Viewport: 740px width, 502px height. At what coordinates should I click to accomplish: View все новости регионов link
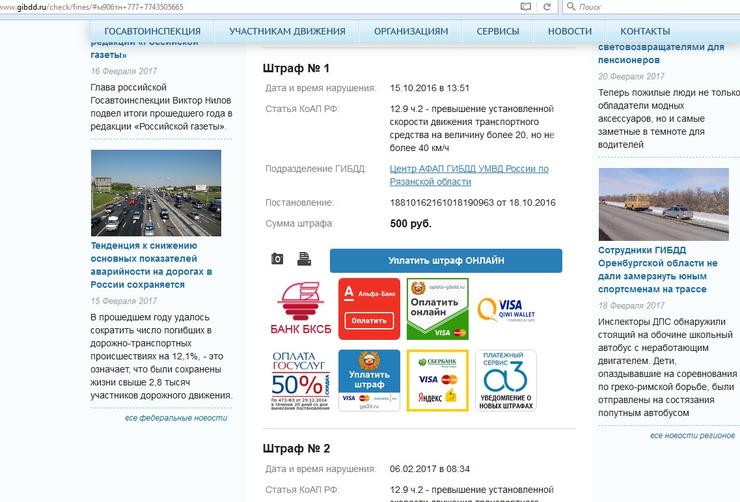coord(692,435)
